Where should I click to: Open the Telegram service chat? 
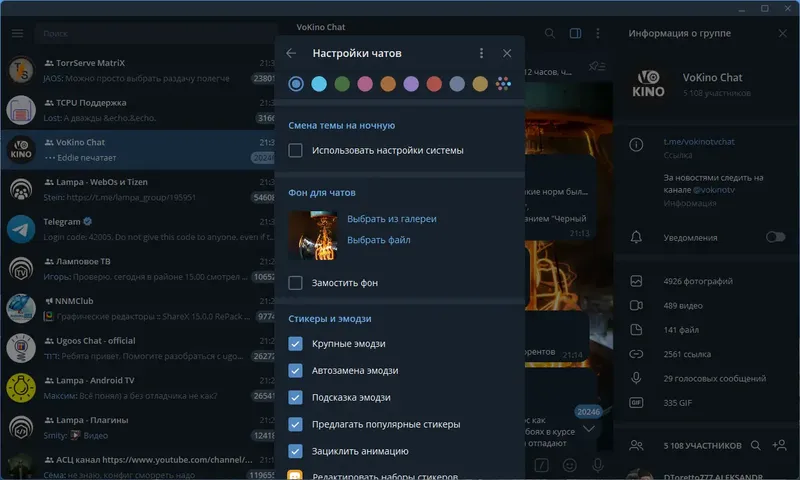pos(138,229)
